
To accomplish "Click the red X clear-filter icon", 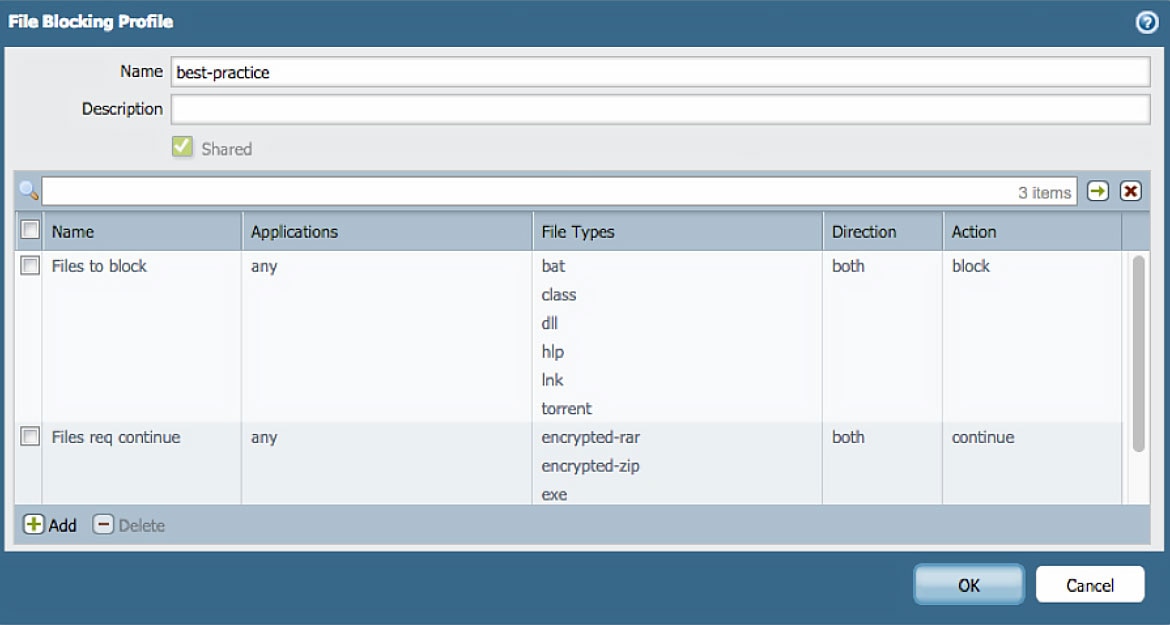I will point(1131,191).
